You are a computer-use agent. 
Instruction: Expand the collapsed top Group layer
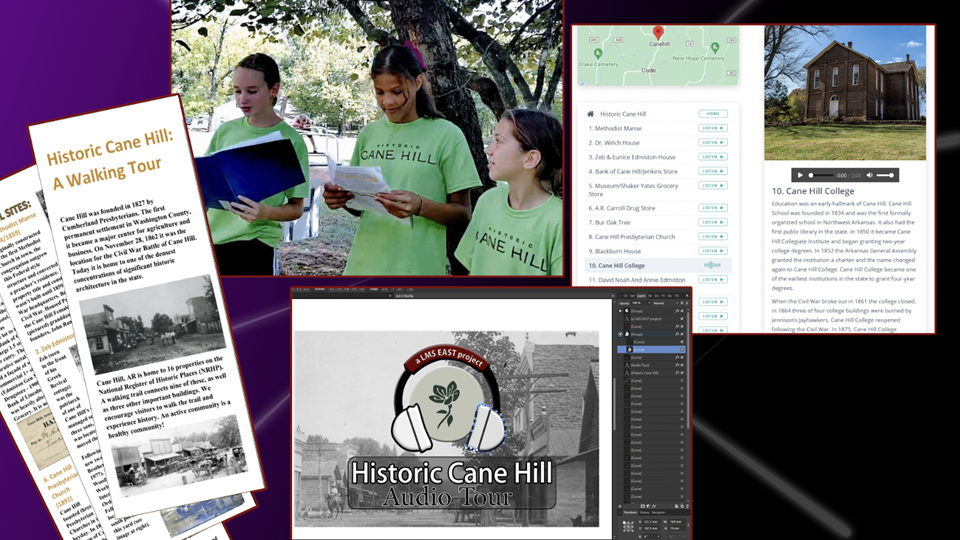coord(620,311)
